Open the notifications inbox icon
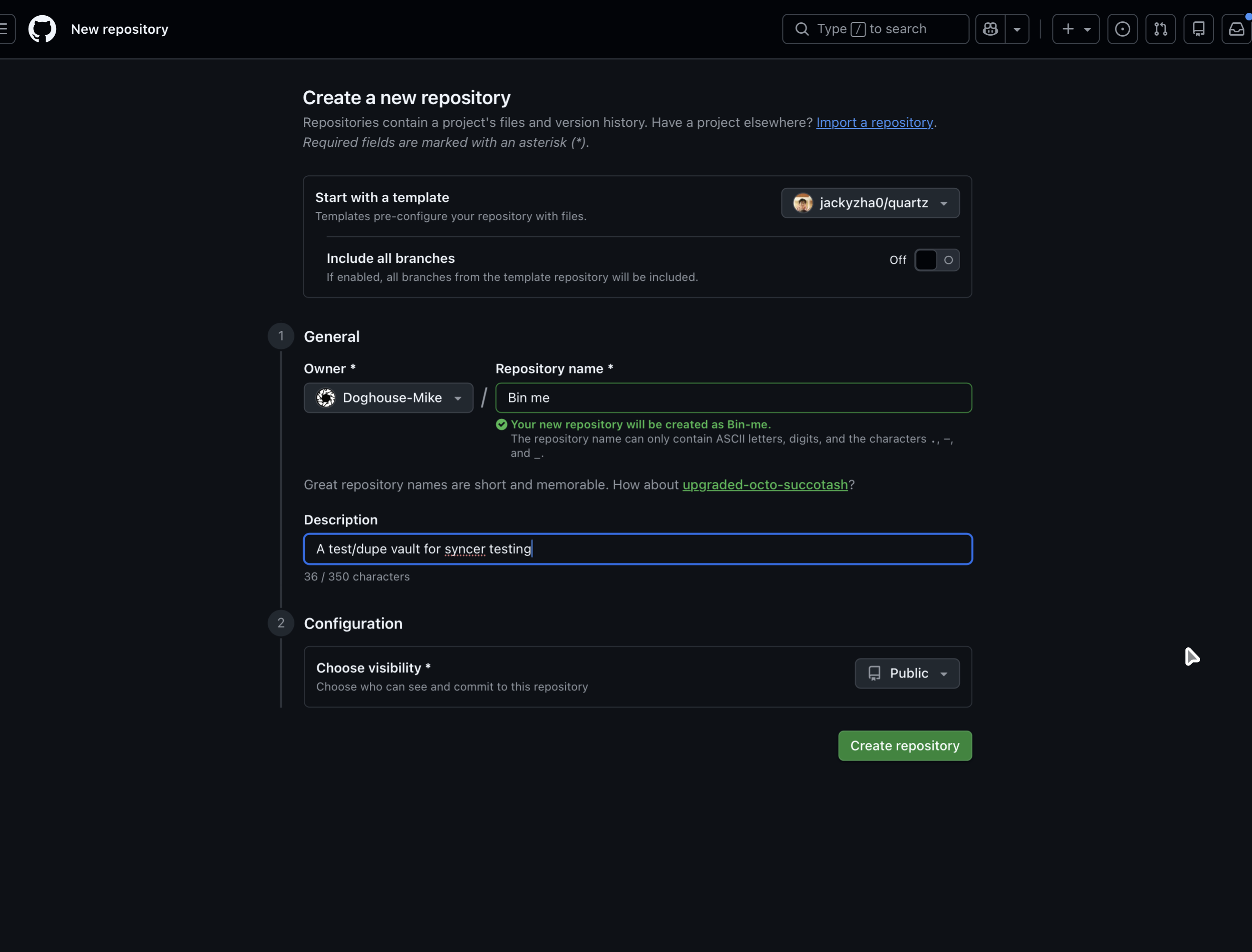 pyautogui.click(x=1236, y=29)
